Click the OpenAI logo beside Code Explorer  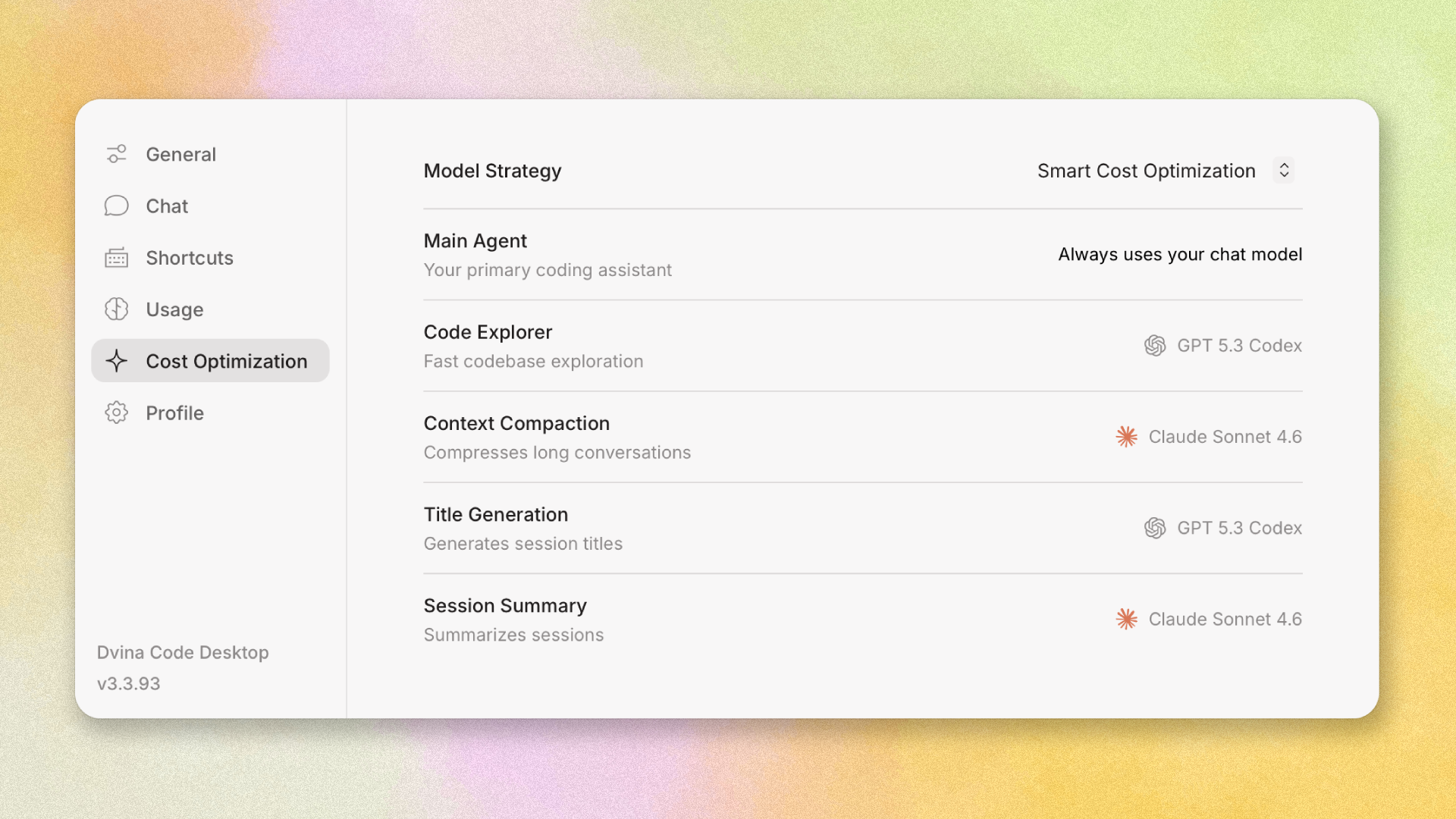[1155, 346]
